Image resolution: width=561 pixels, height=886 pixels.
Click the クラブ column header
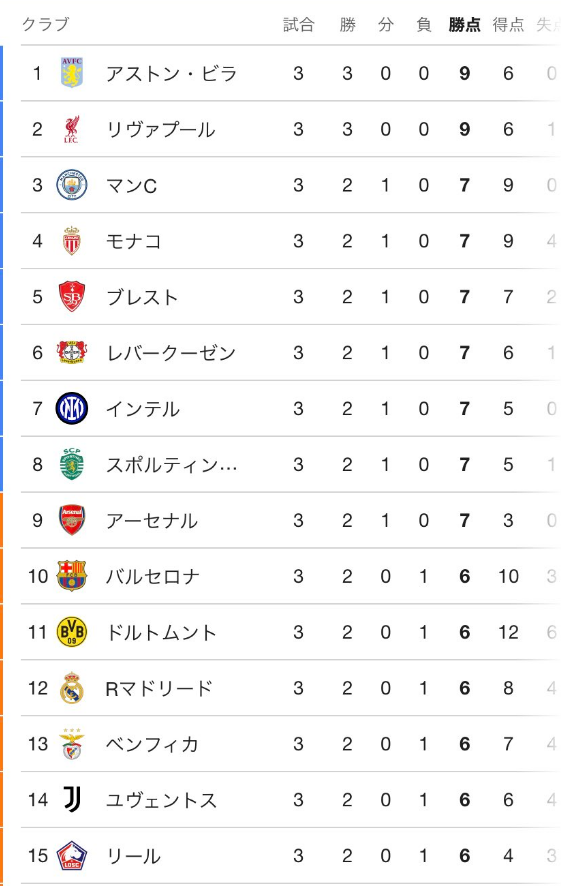[45, 24]
